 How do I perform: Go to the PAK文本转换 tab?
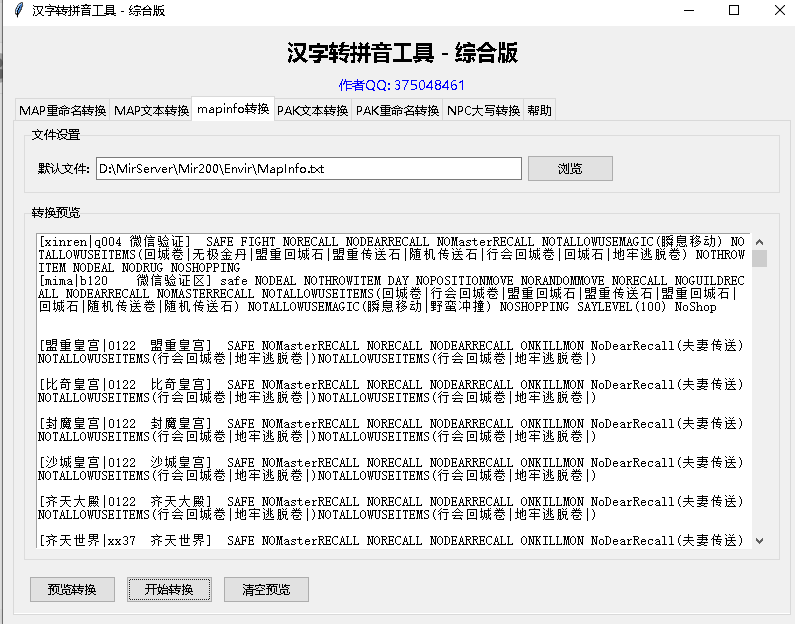(x=312, y=110)
